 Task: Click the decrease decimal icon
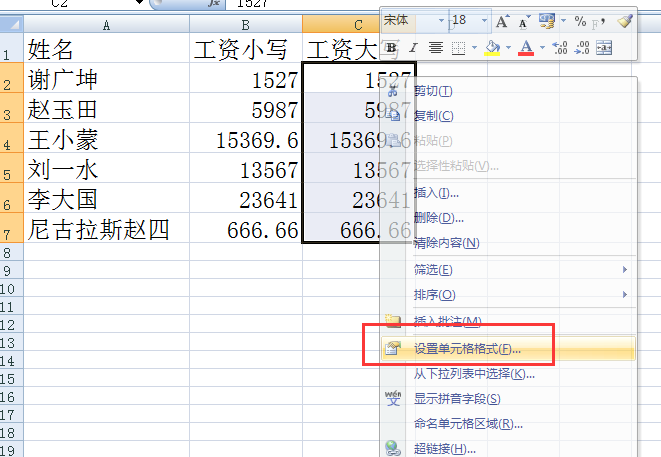pos(582,47)
